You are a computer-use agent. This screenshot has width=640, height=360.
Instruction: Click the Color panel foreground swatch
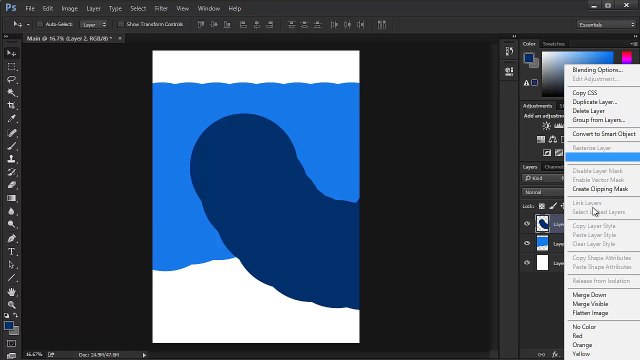[529, 58]
